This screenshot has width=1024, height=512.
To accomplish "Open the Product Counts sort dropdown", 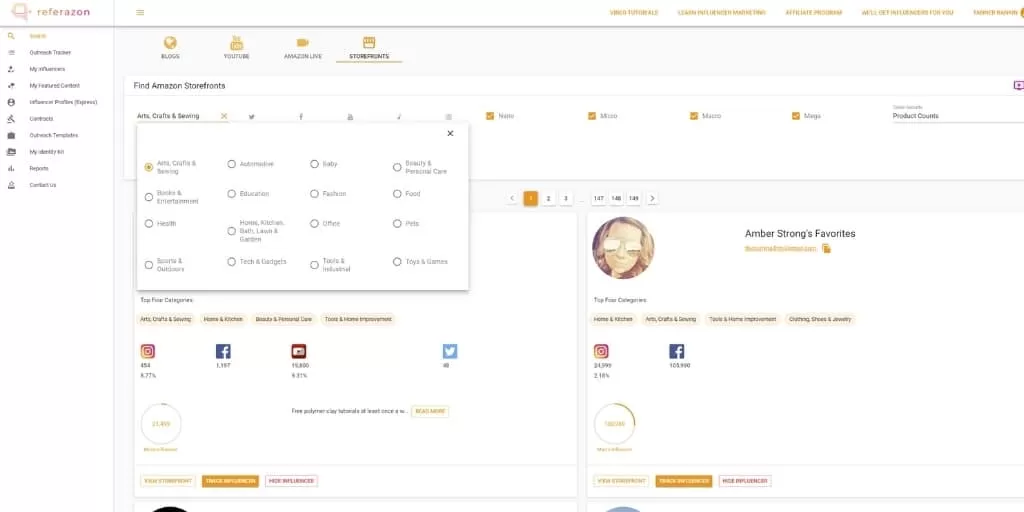I will (x=957, y=115).
